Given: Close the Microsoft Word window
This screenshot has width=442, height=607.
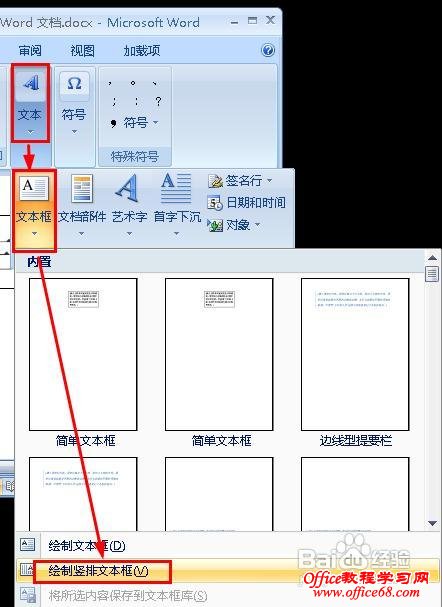Looking at the screenshot, I should tap(271, 20).
